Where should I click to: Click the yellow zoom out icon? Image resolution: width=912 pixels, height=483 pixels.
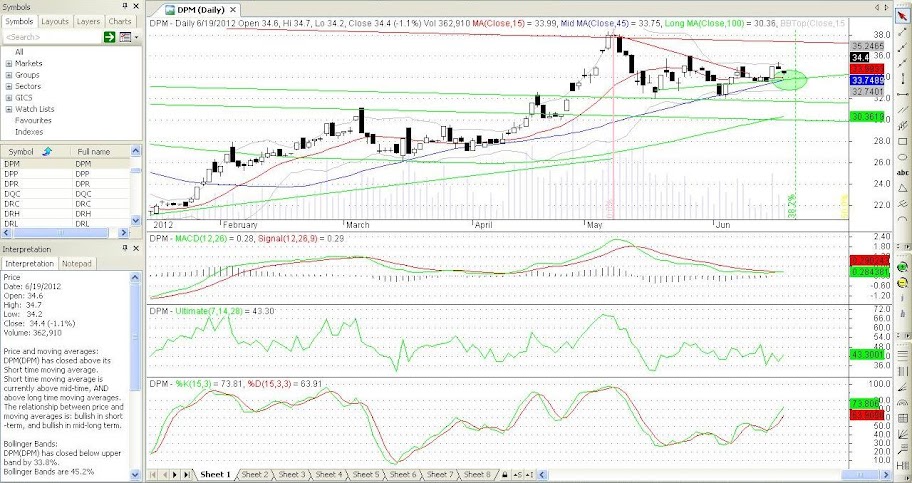pyautogui.click(x=903, y=283)
